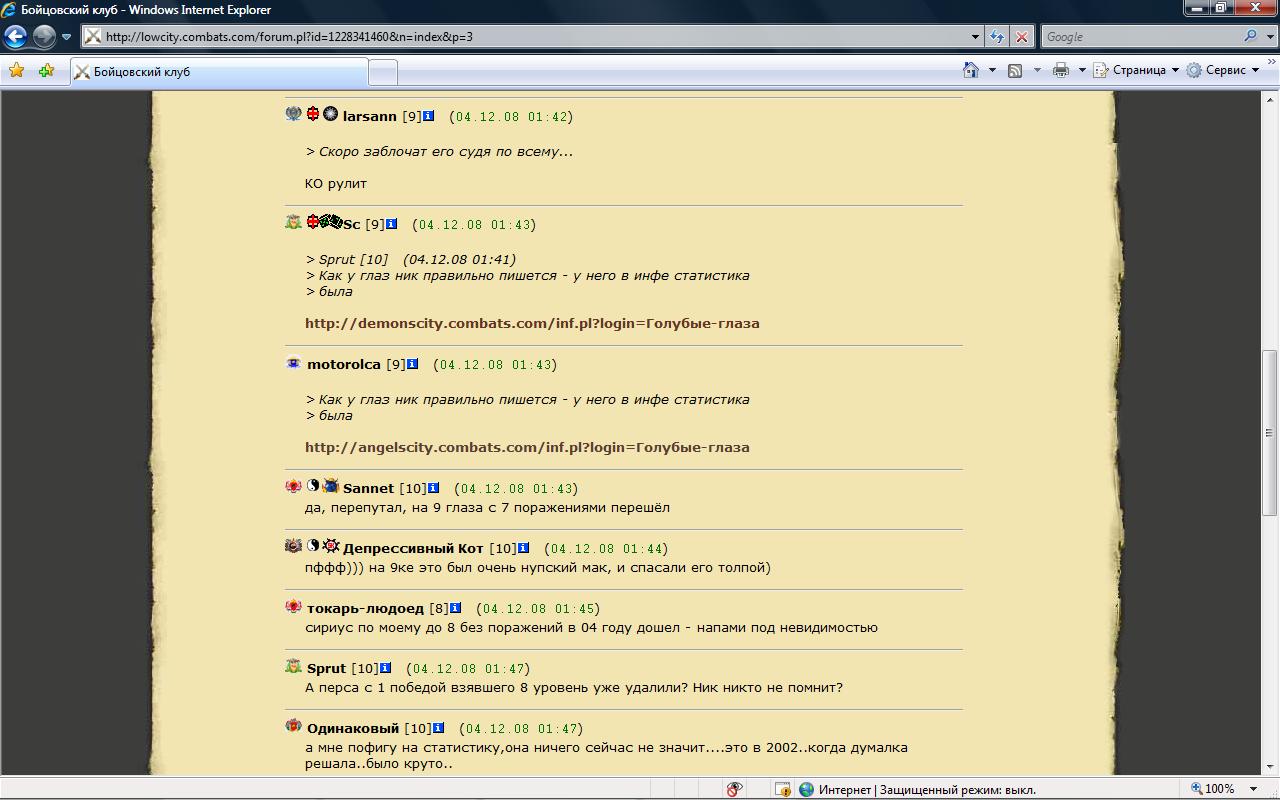Click username Депрессивный Кот
Viewport: 1280px width, 800px height.
coord(413,548)
